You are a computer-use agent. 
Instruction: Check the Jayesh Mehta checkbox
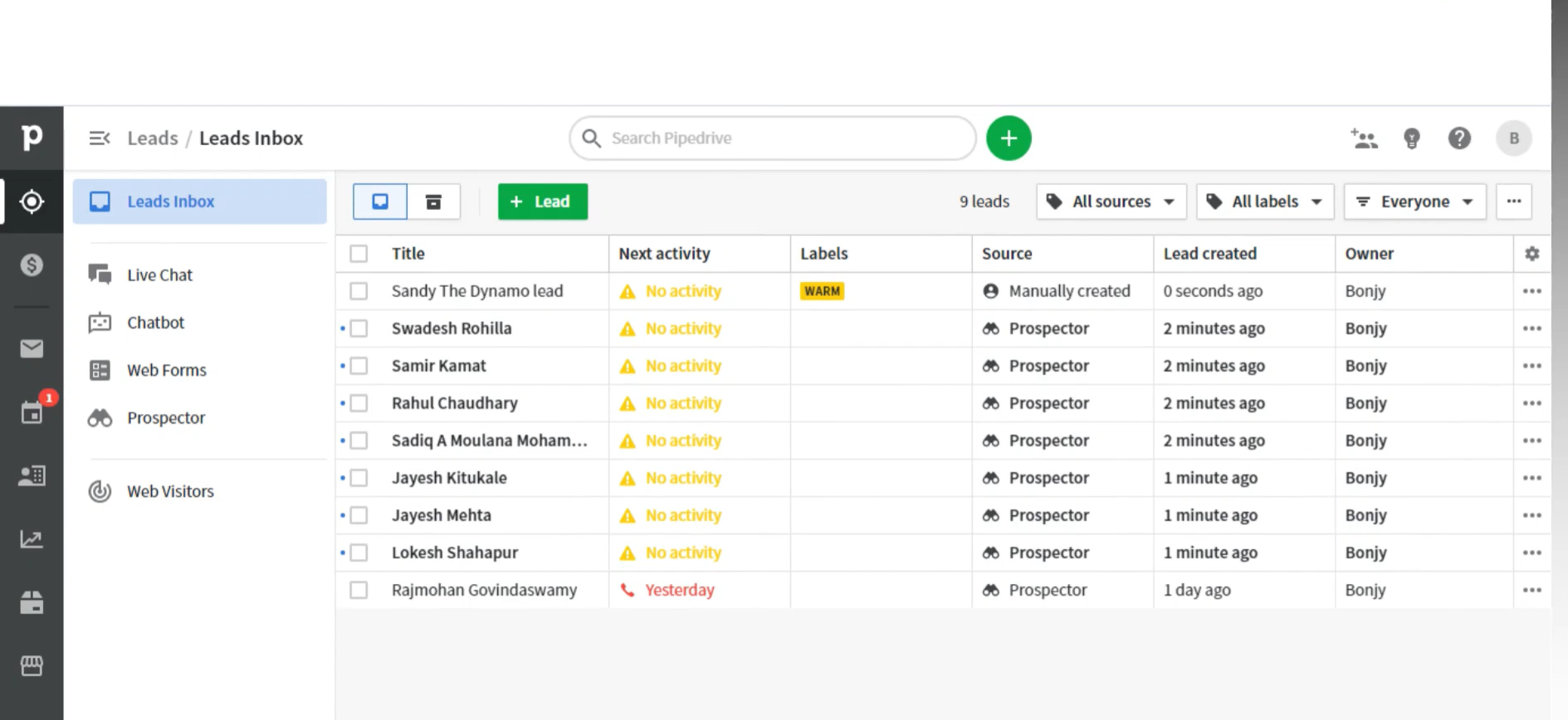pos(359,515)
